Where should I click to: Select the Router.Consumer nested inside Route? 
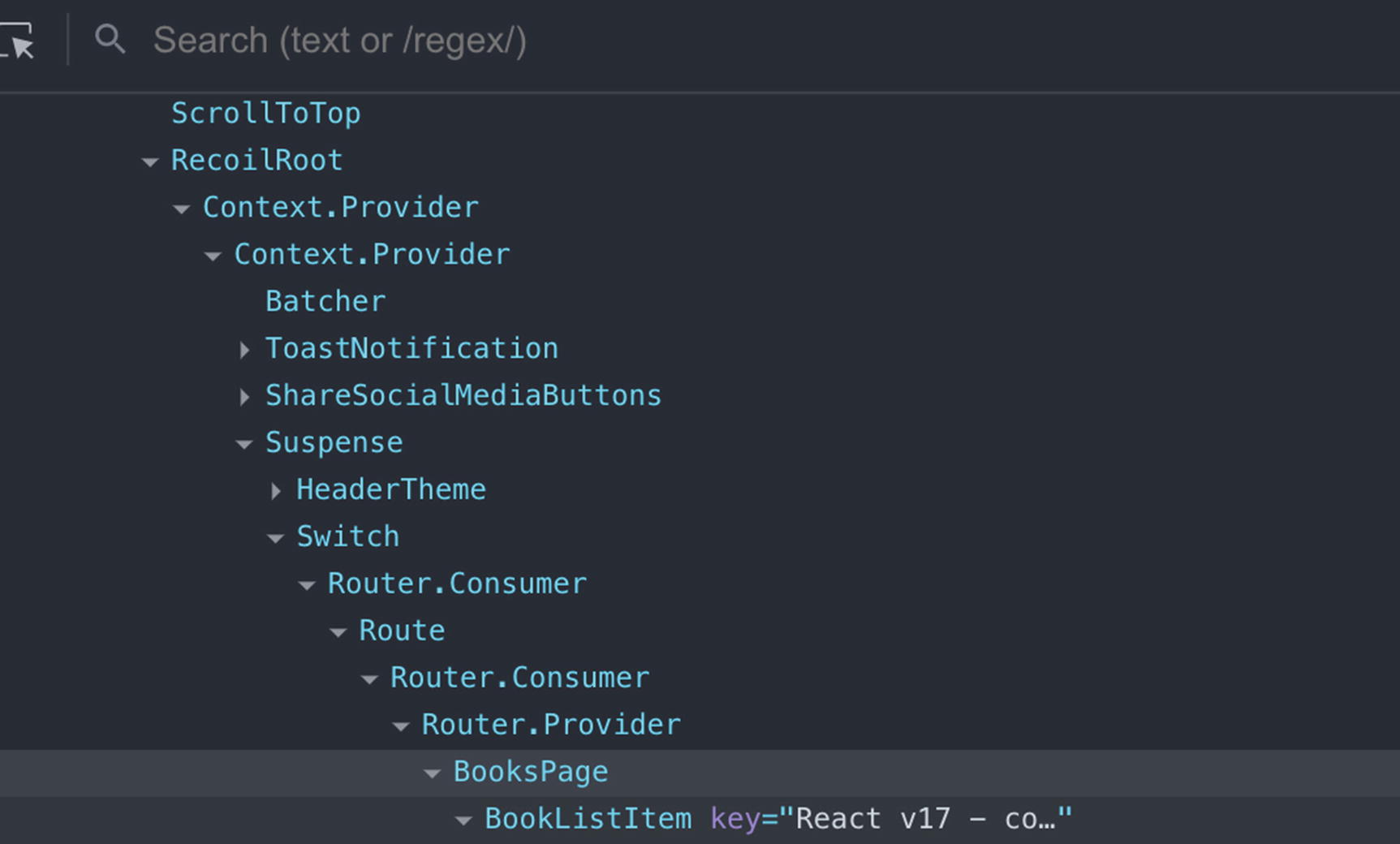519,678
